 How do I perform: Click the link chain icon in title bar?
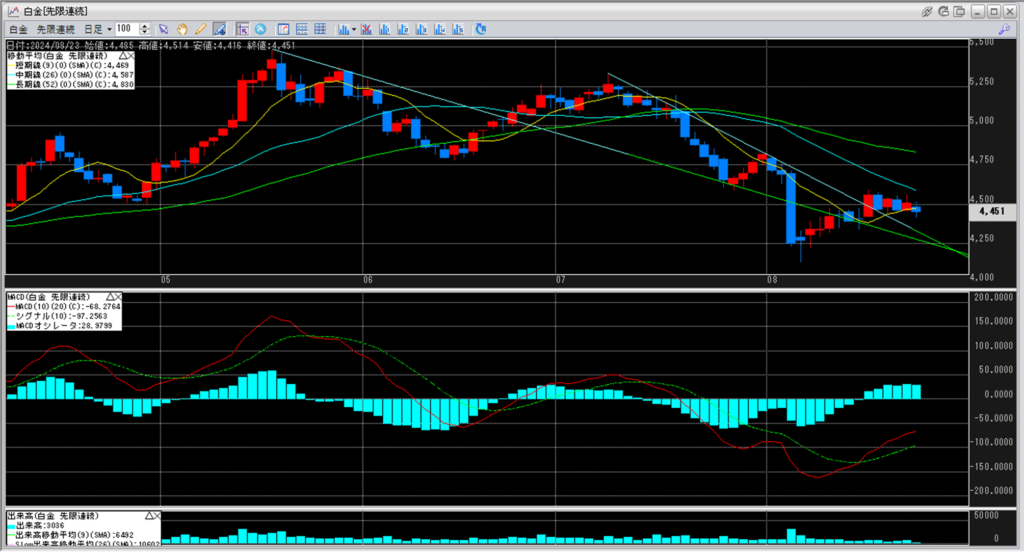coord(927,11)
